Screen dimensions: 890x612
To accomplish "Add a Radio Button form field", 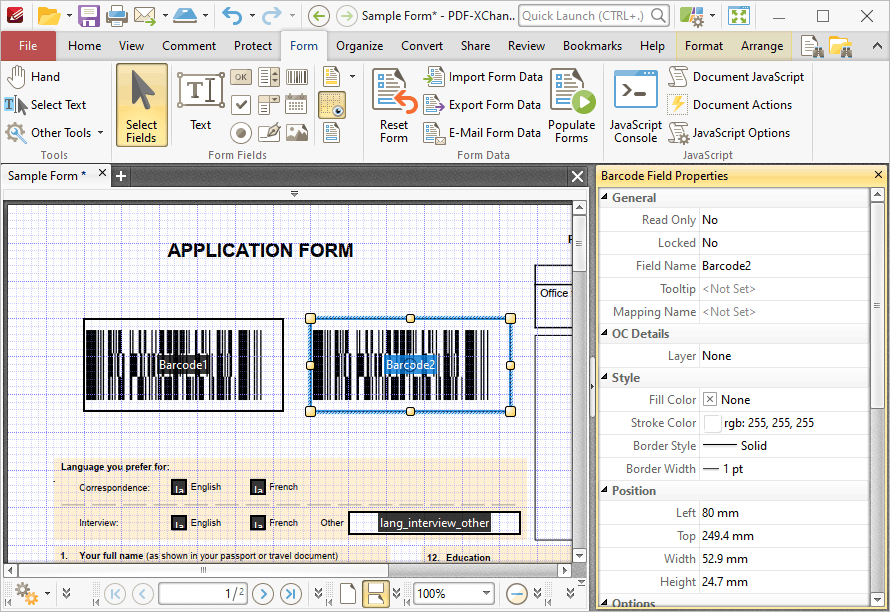I will click(x=241, y=133).
